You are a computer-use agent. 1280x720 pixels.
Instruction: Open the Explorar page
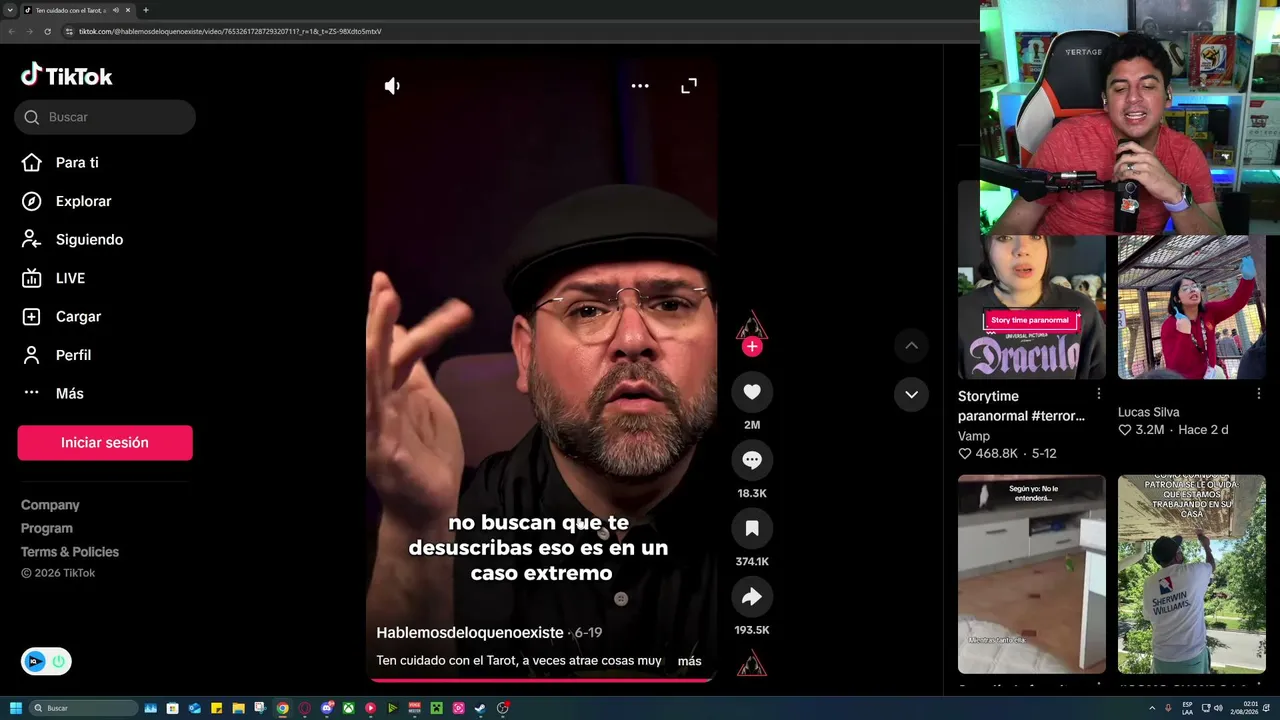(x=66, y=201)
